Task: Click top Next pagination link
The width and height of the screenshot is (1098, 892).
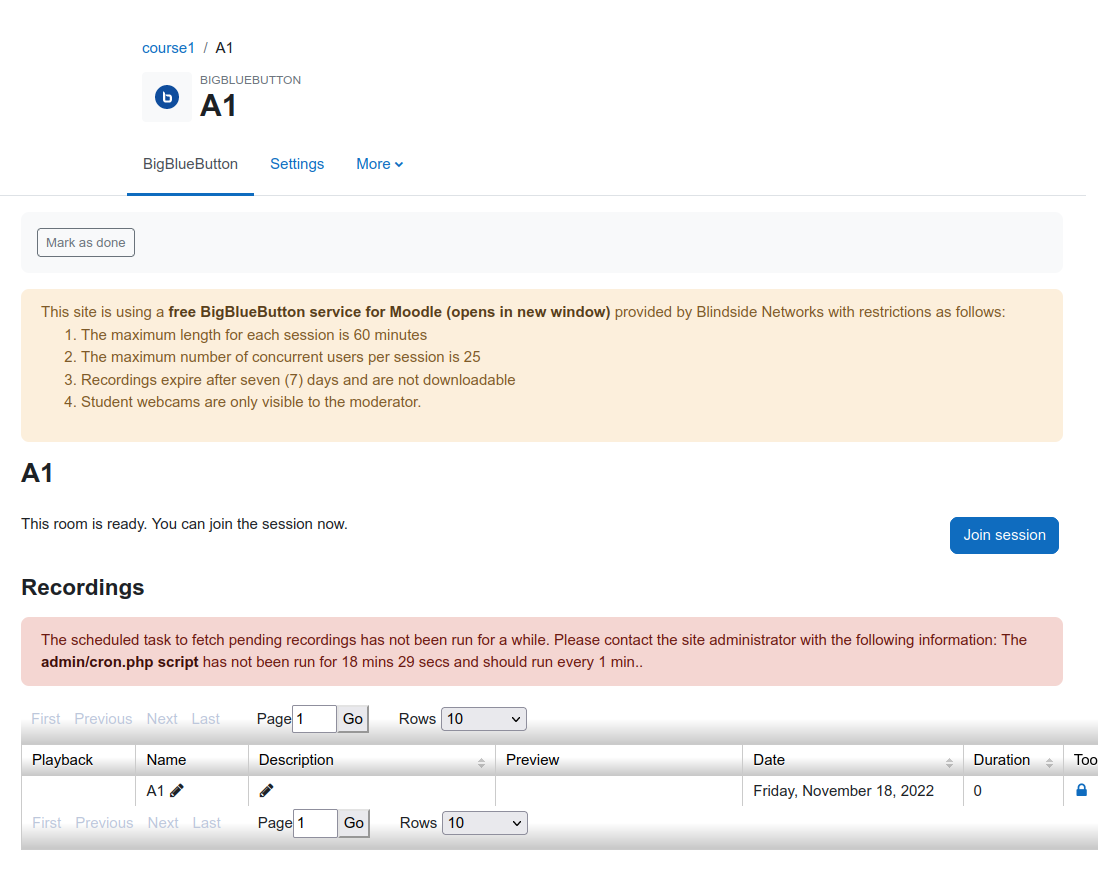Action: tap(162, 719)
